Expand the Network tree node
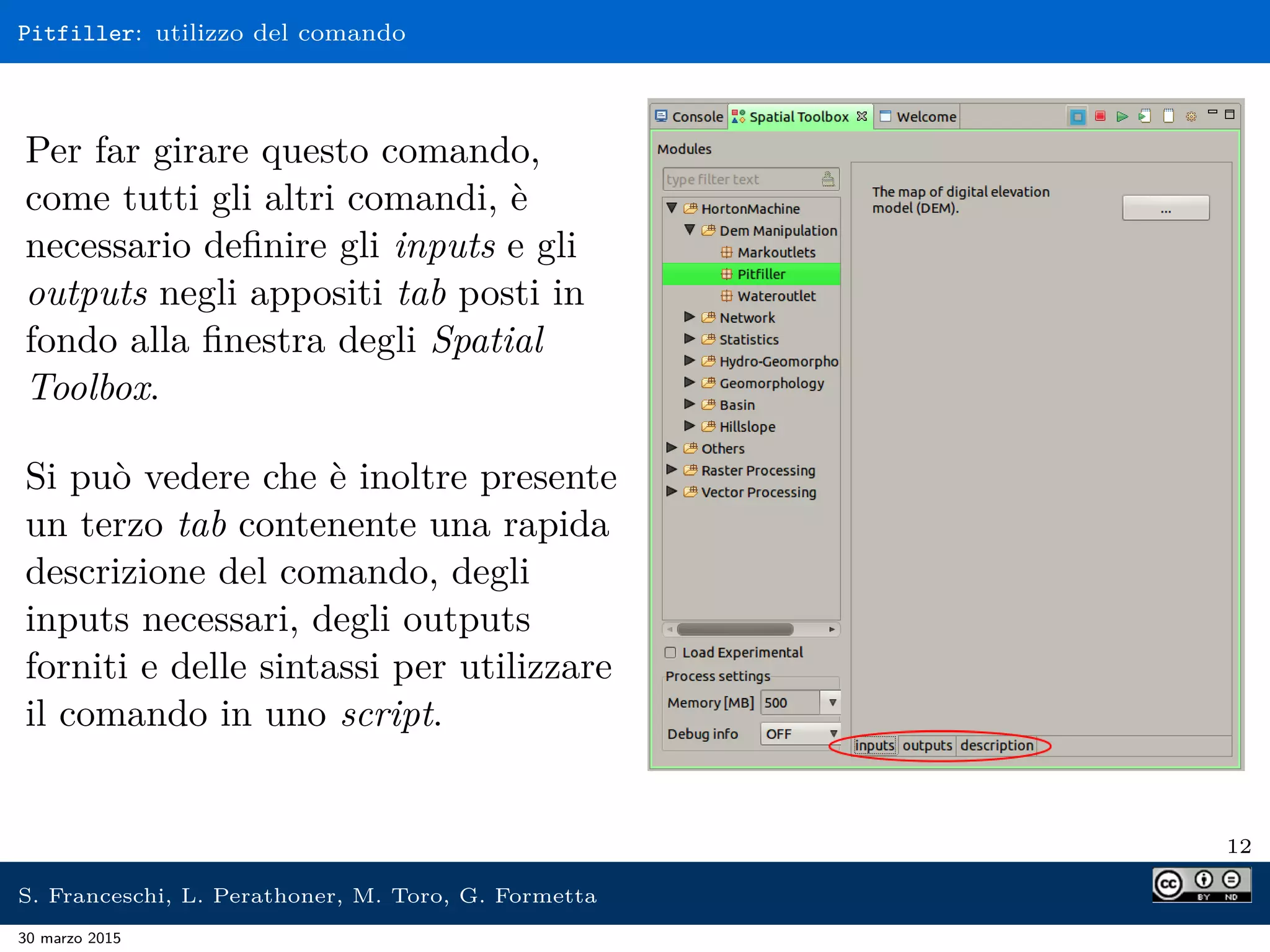This screenshot has width=1270, height=952. pyautogui.click(x=690, y=317)
